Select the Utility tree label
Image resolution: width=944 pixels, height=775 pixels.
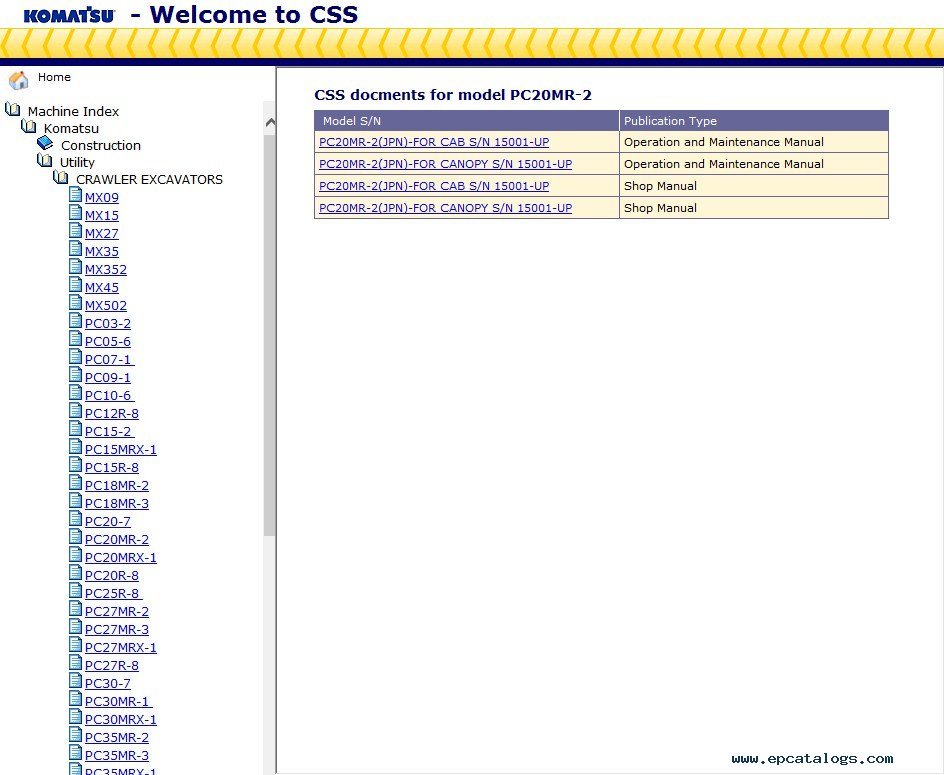77,162
